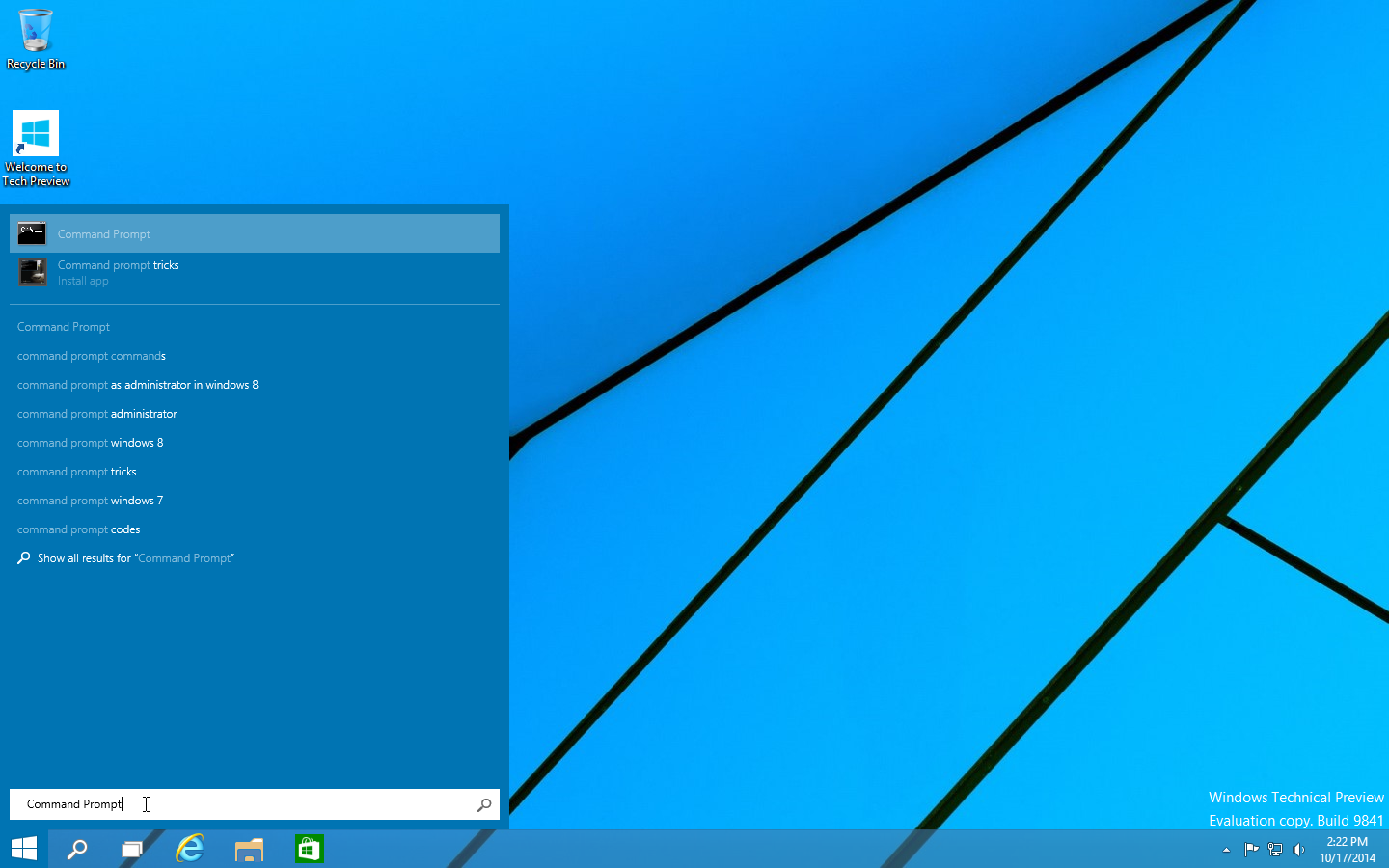
Task: Open the Command Prompt top result
Action: pos(255,234)
